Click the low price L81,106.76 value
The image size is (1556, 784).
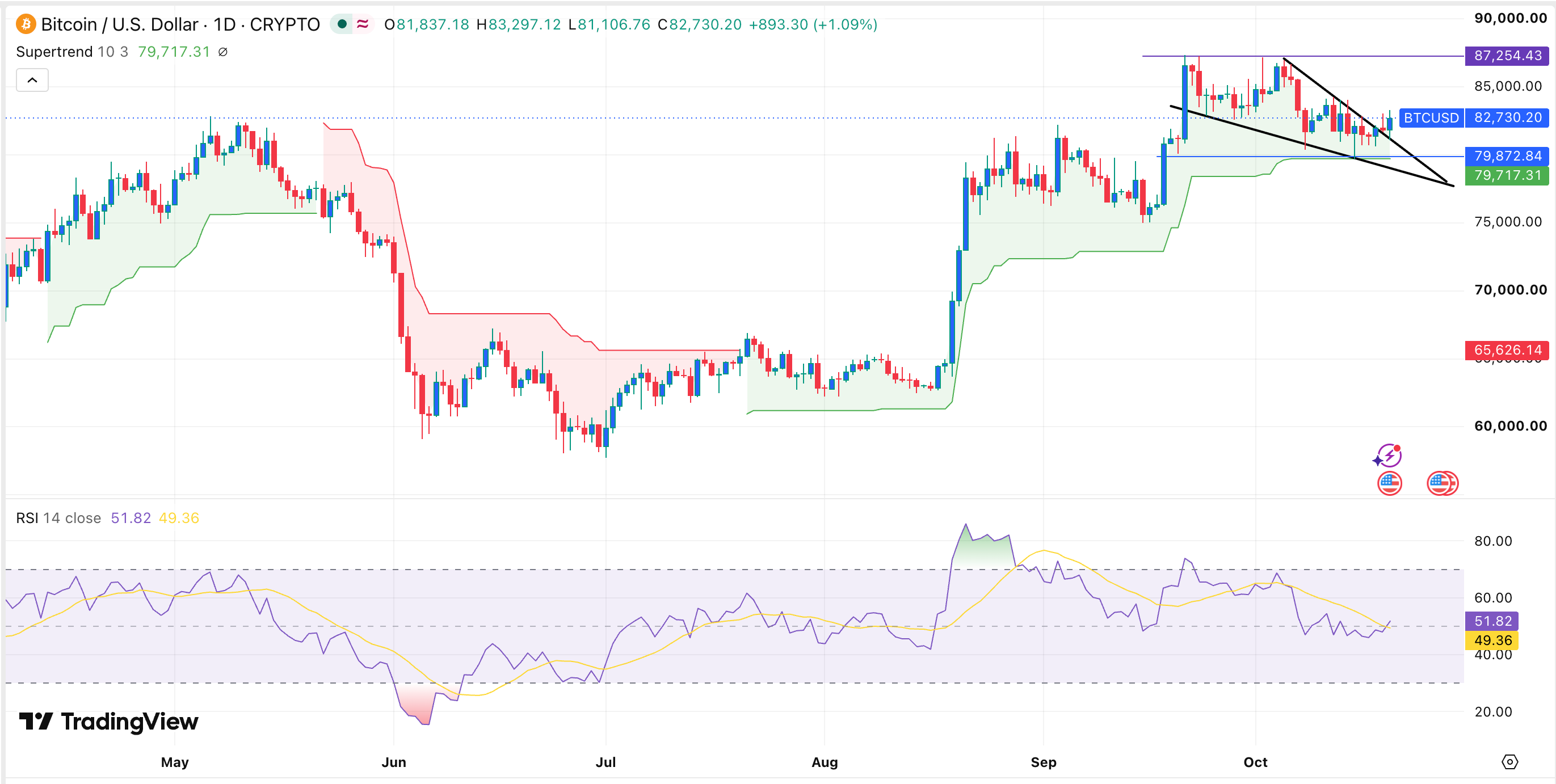(609, 24)
